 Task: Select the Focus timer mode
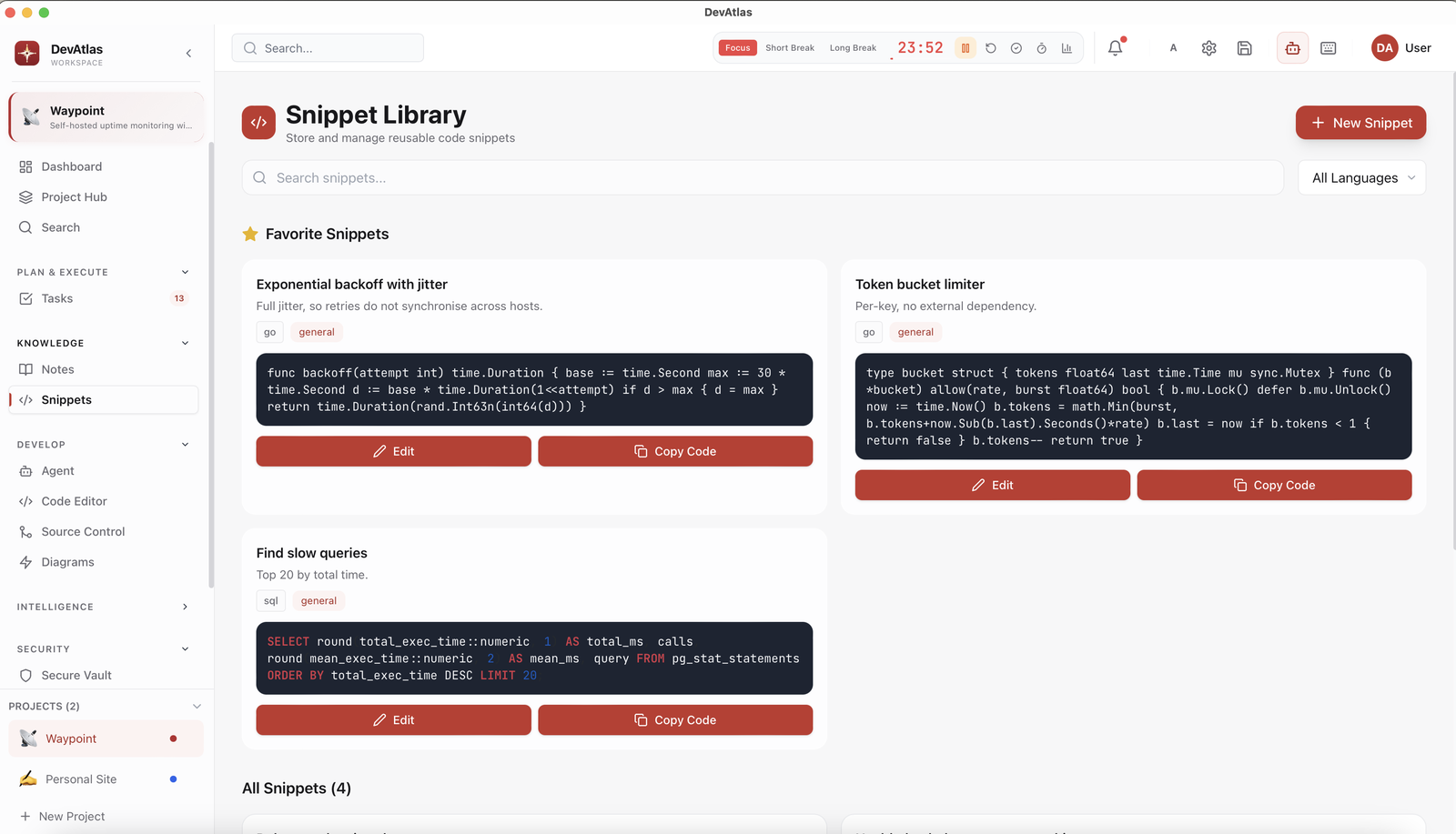pos(738,48)
